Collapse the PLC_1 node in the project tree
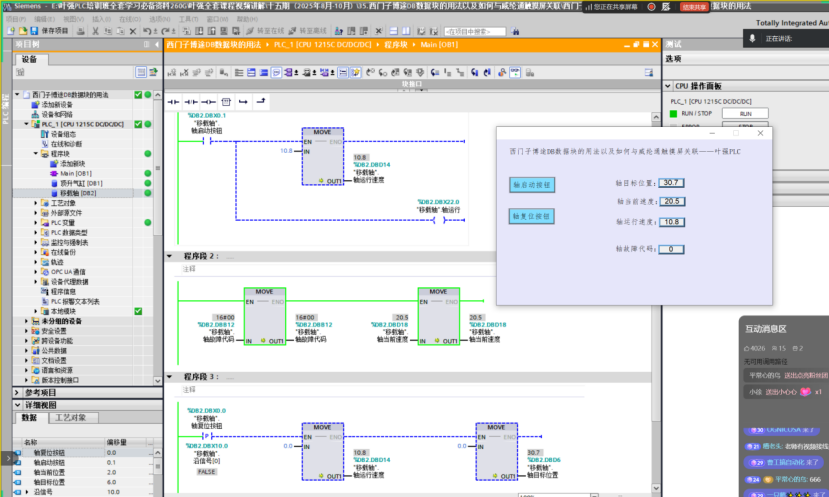The image size is (829, 497). (x=26, y=124)
